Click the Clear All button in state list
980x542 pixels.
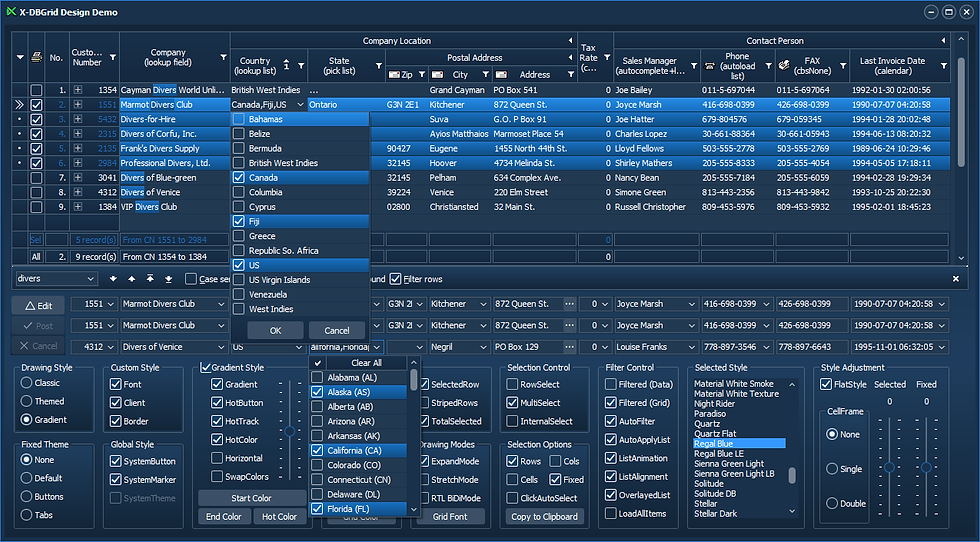pyautogui.click(x=366, y=363)
